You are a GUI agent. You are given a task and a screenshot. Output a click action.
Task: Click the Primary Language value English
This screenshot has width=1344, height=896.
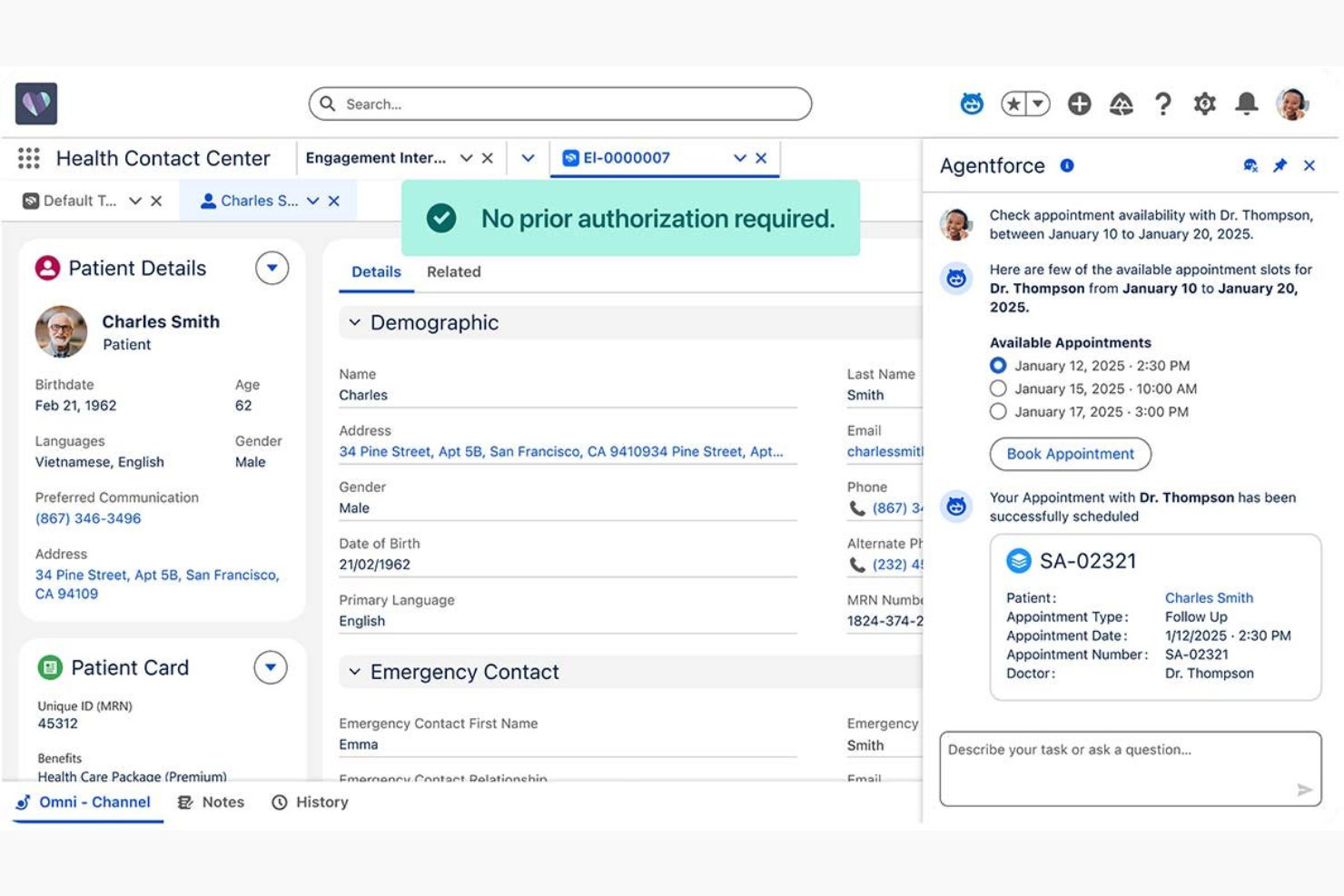362,621
